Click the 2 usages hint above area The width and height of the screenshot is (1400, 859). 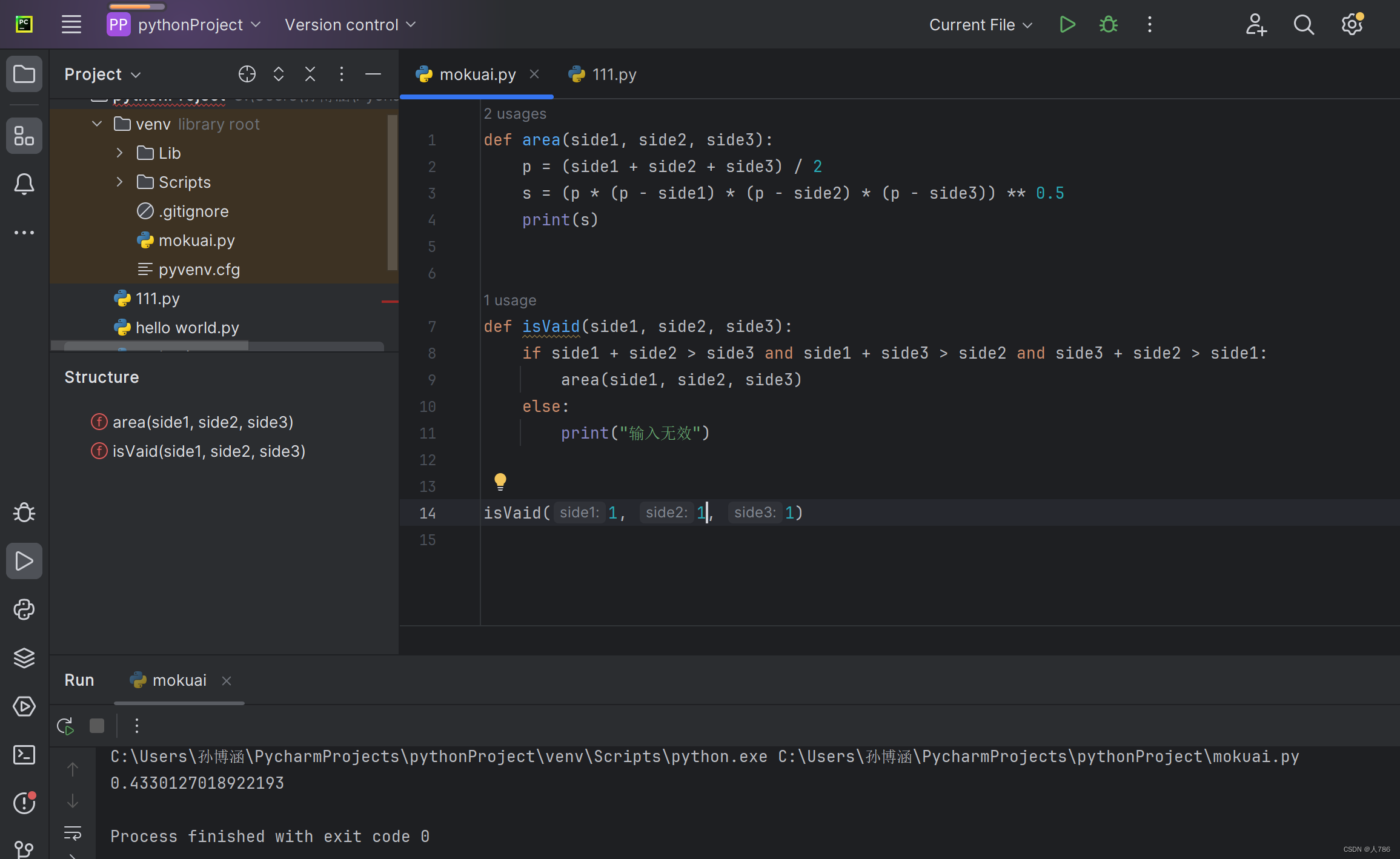(515, 114)
